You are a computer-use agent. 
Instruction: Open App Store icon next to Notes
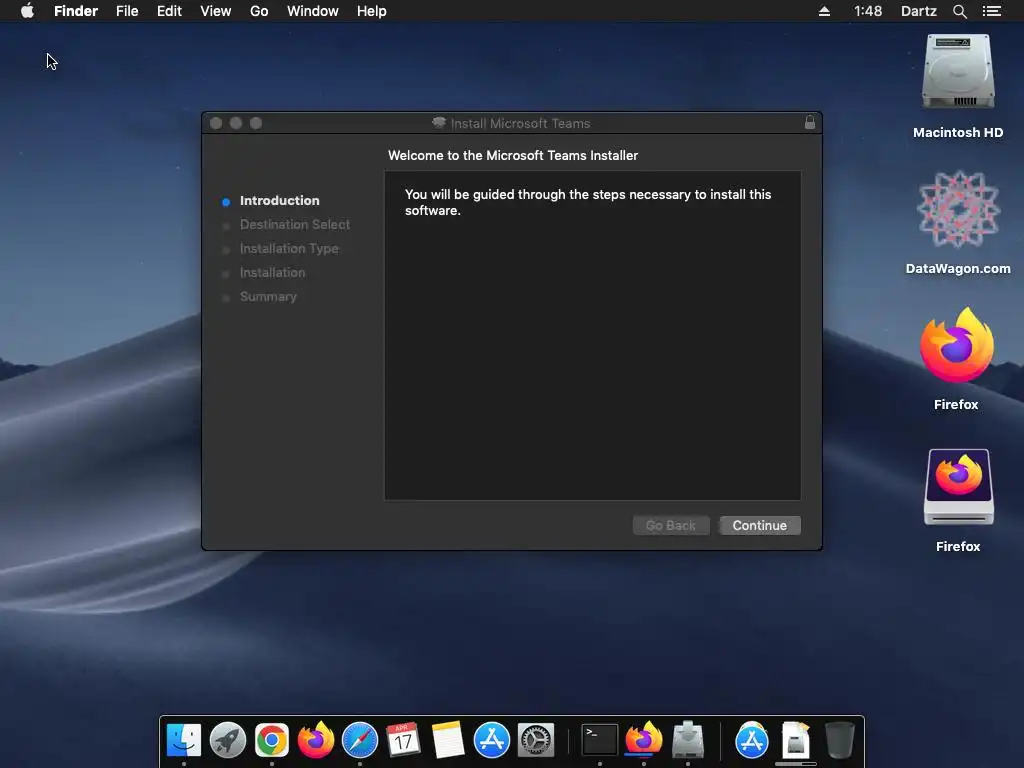pos(492,740)
